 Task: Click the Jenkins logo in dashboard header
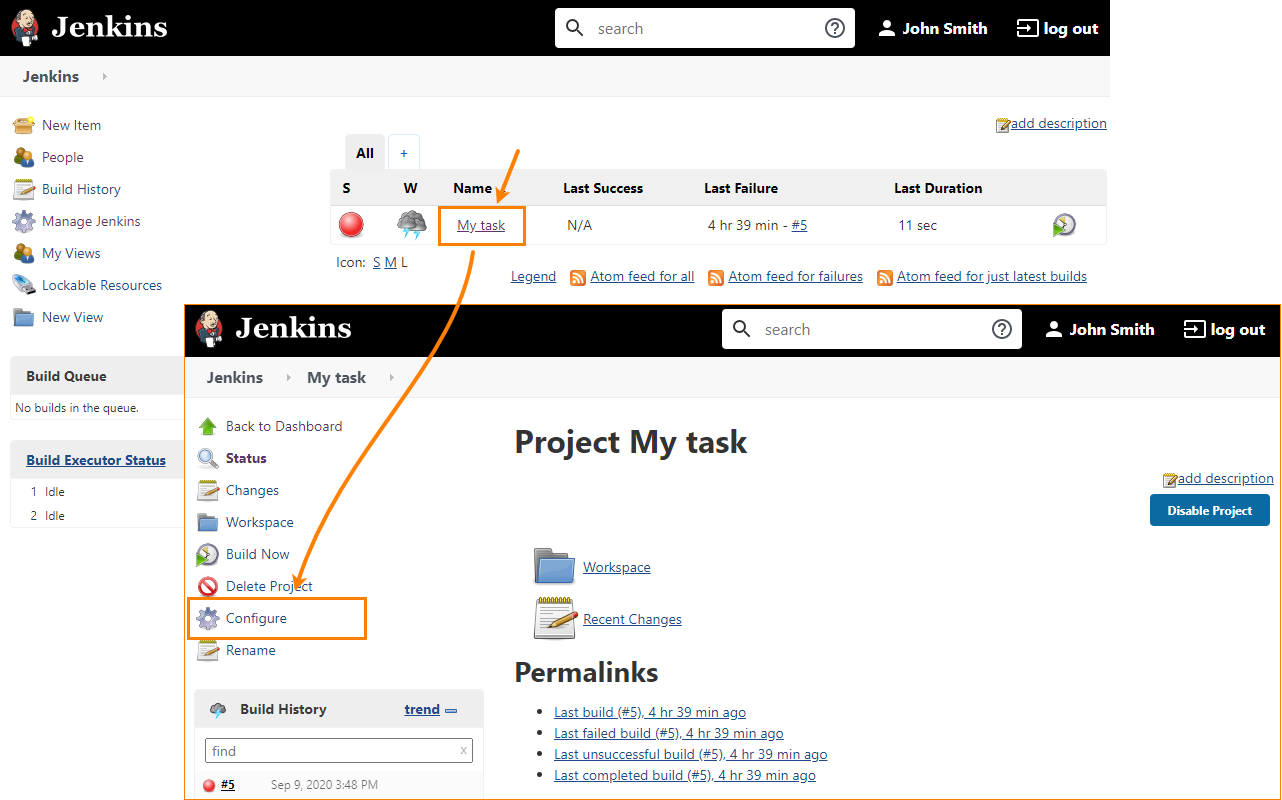point(26,28)
